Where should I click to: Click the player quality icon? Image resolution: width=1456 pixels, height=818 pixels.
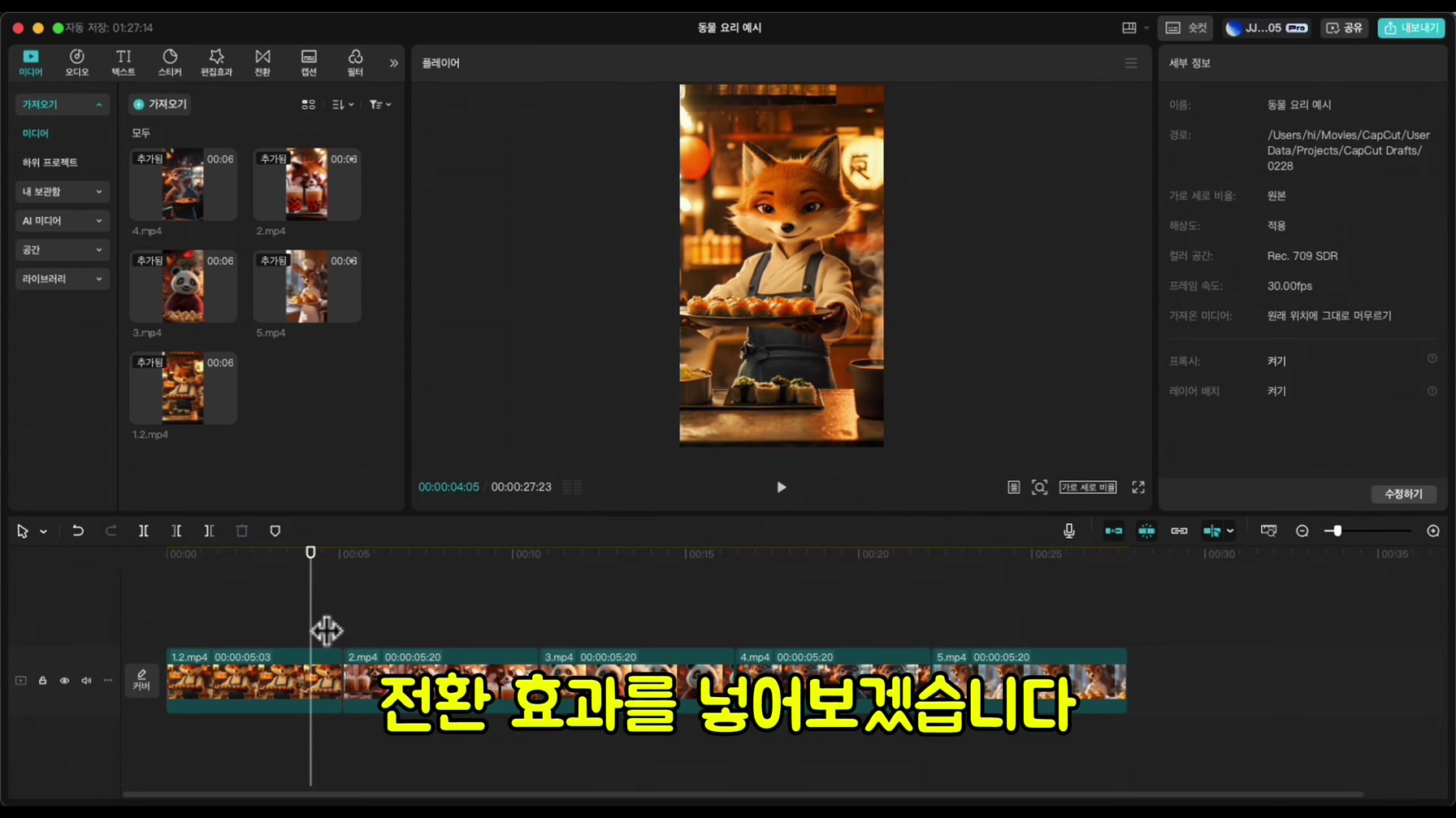tap(1013, 487)
